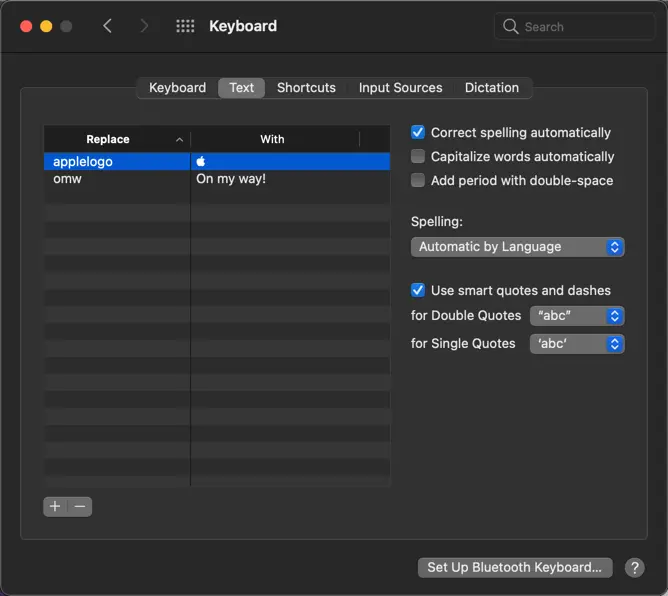Screen dimensions: 668x596
Task: Click the Replace column header label
Action: point(108,139)
